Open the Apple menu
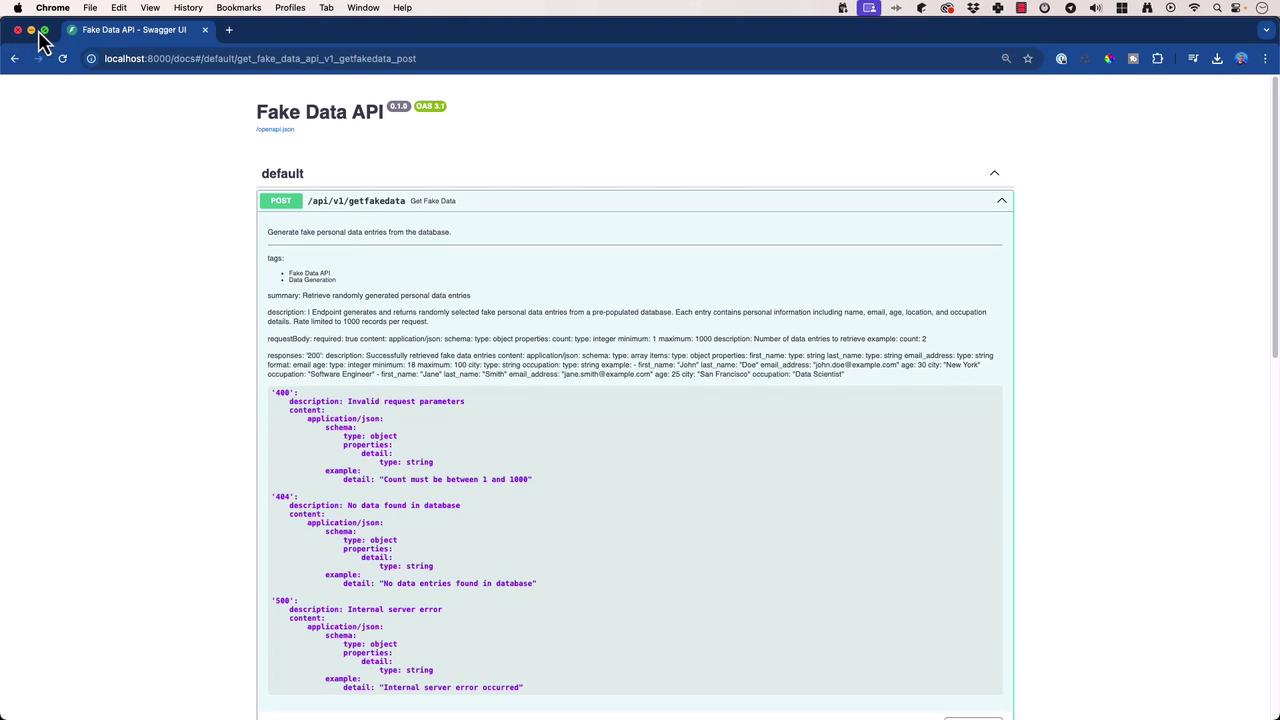The width and height of the screenshot is (1280, 720). [x=18, y=8]
